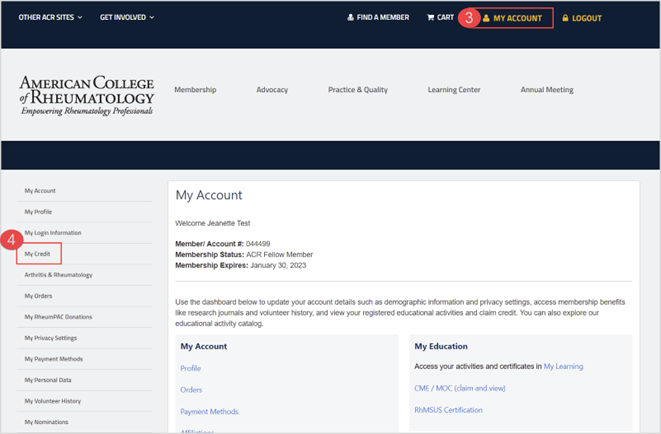
Task: Click the My Education card heading
Action: [x=441, y=346]
